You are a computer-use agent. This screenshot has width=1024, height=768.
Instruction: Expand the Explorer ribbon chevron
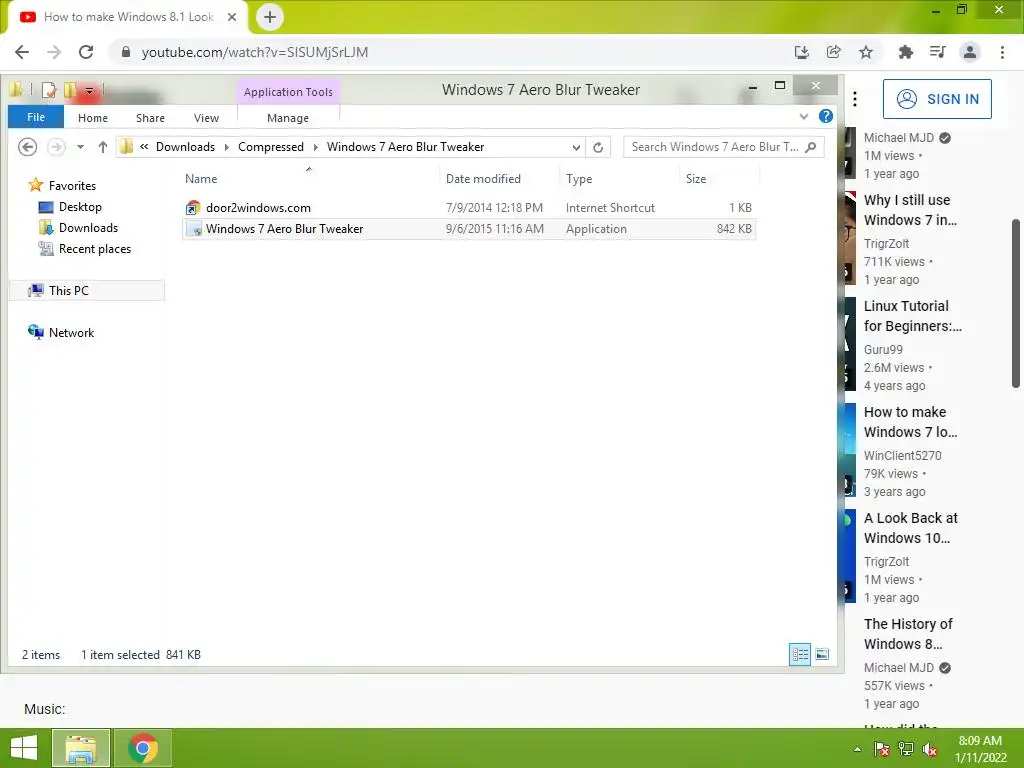(804, 117)
